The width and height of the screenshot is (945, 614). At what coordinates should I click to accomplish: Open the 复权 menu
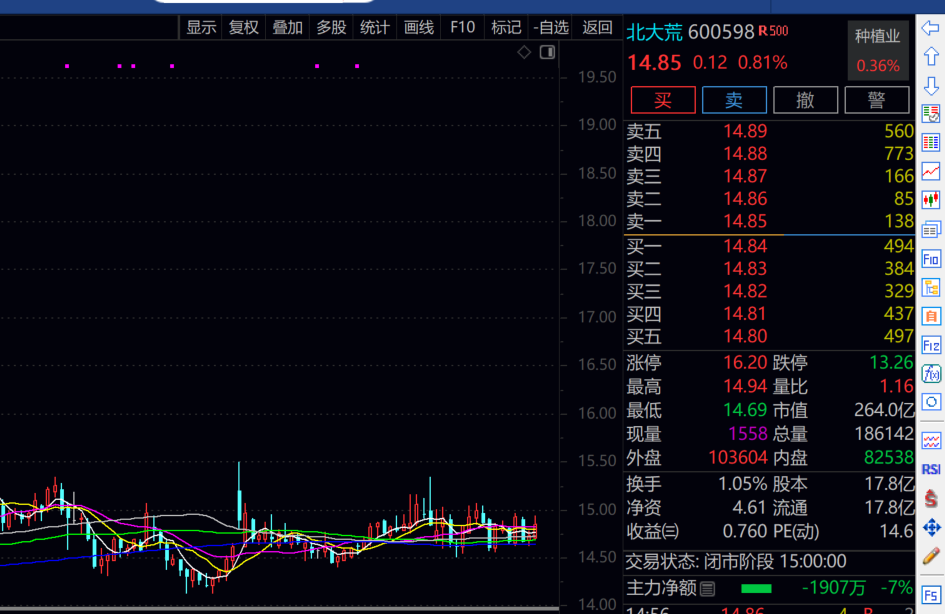(243, 28)
